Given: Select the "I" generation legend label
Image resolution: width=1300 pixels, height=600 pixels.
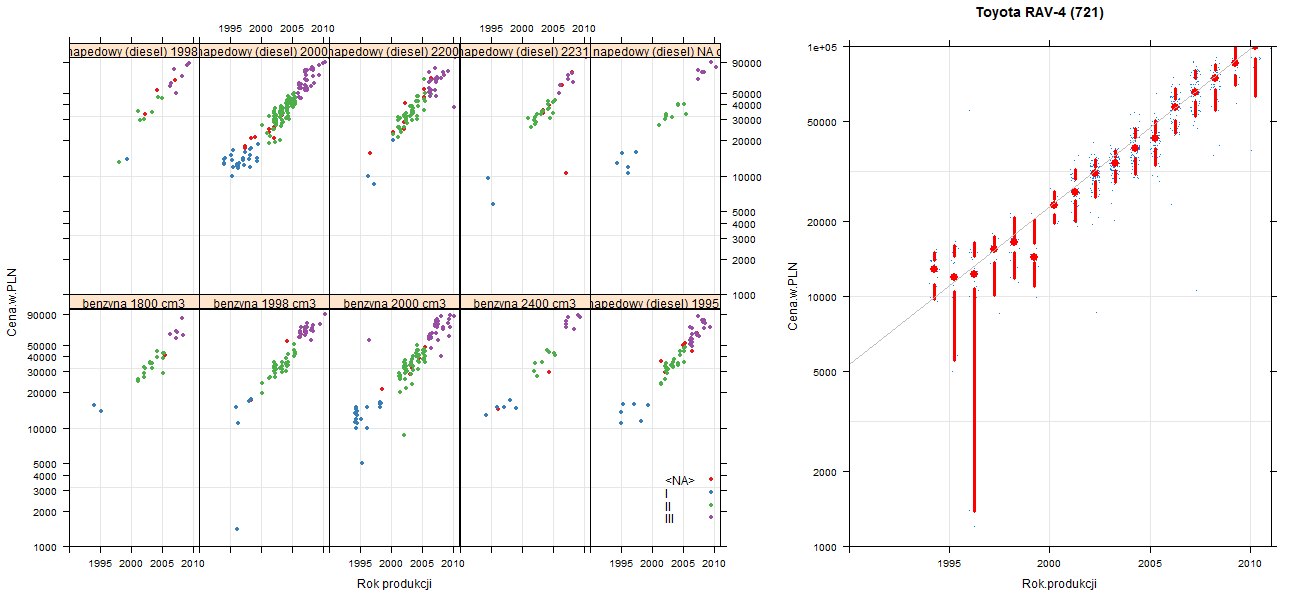Looking at the screenshot, I should (667, 493).
